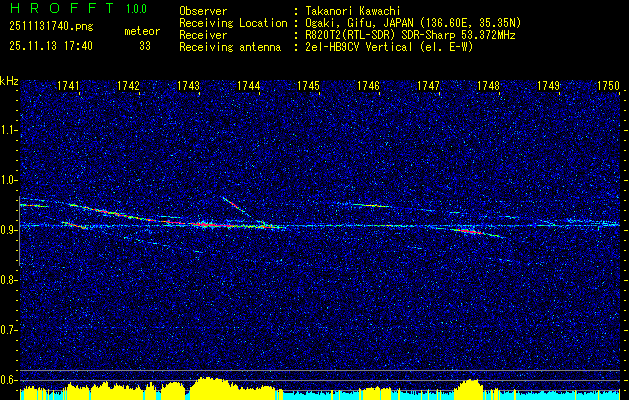Viewport: 629px width, 400px height.
Task: Click the 1744 time marker
Action: point(248,85)
